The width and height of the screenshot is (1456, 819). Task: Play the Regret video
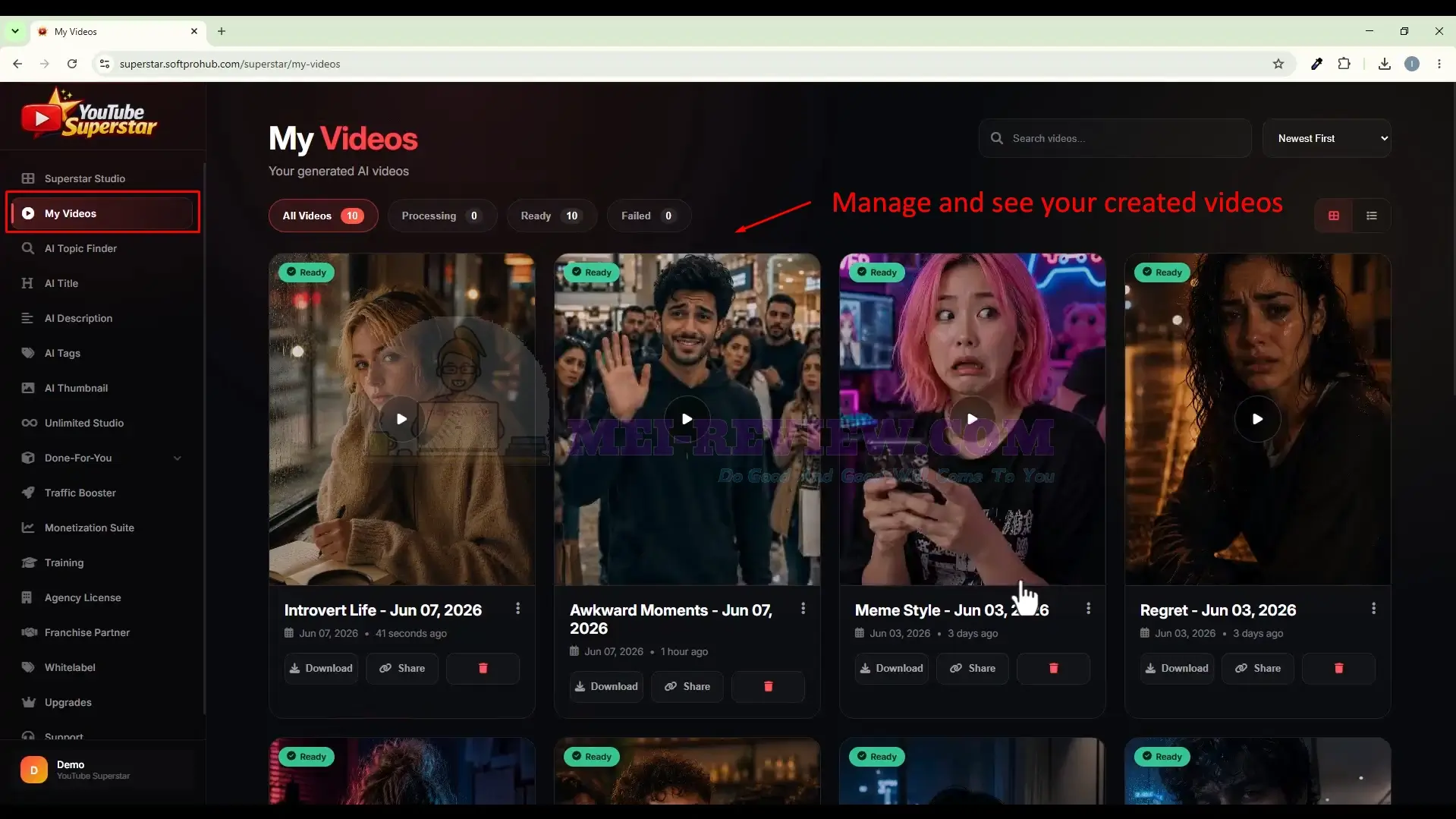pos(1257,419)
